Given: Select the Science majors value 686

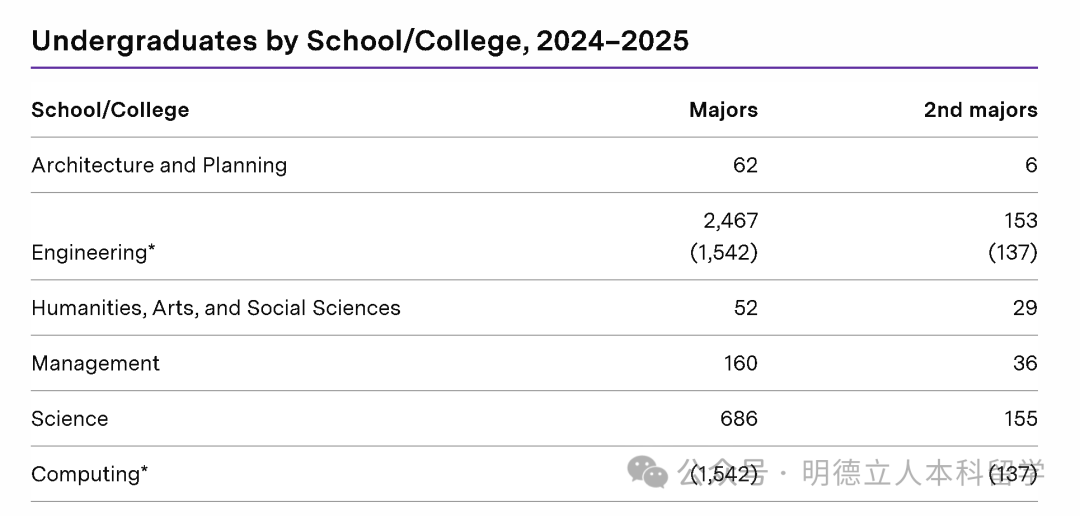Looking at the screenshot, I should pyautogui.click(x=739, y=419).
